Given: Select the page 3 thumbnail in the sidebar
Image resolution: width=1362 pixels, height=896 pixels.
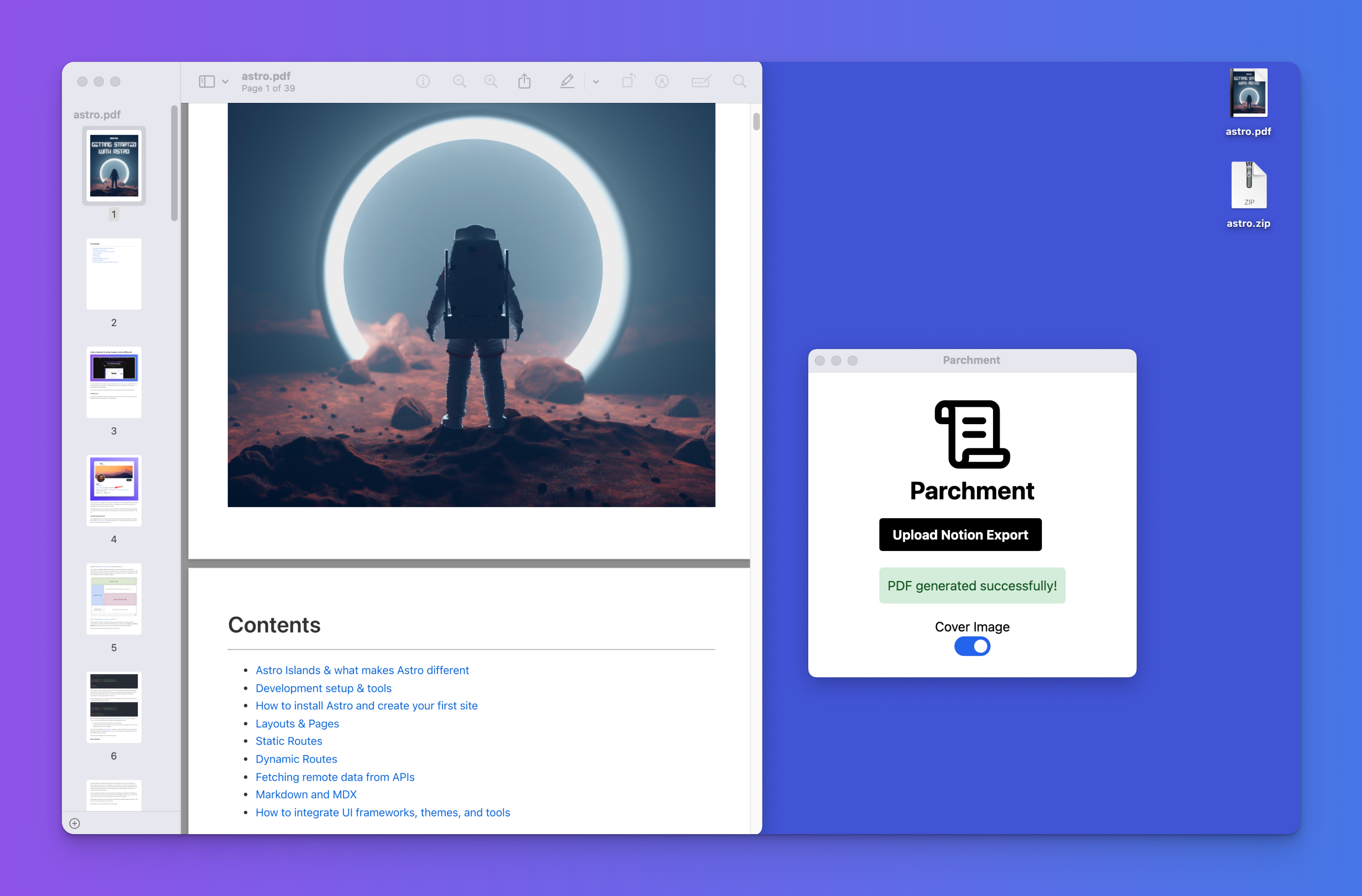Looking at the screenshot, I should point(114,382).
